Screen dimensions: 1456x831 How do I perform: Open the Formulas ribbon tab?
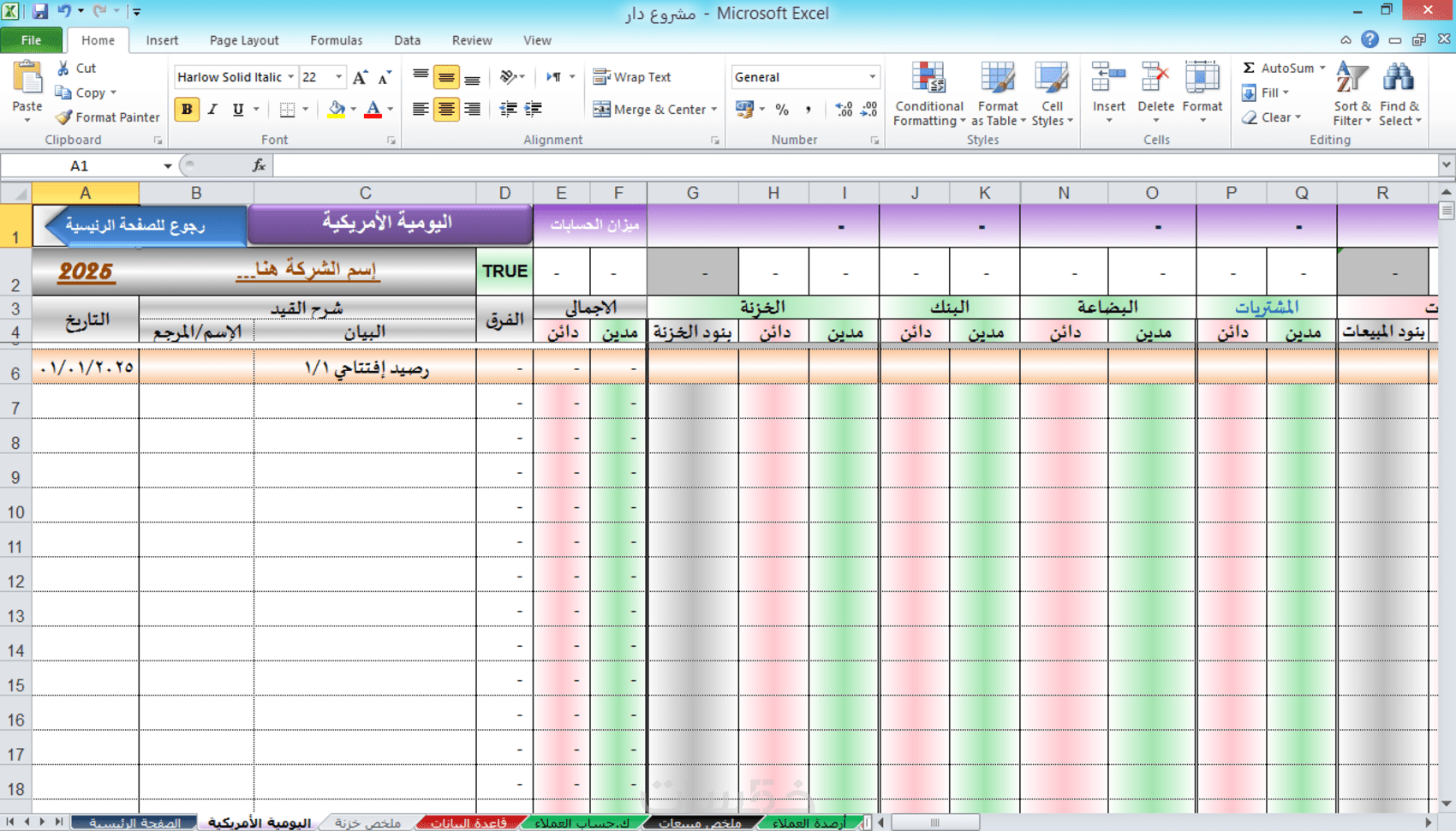pyautogui.click(x=336, y=40)
